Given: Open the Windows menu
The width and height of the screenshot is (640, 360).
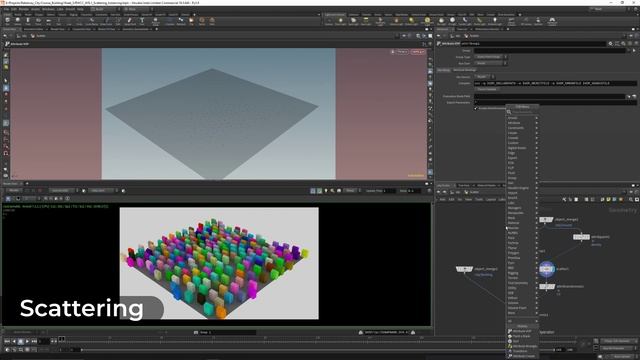Looking at the screenshot, I should coord(48,9).
